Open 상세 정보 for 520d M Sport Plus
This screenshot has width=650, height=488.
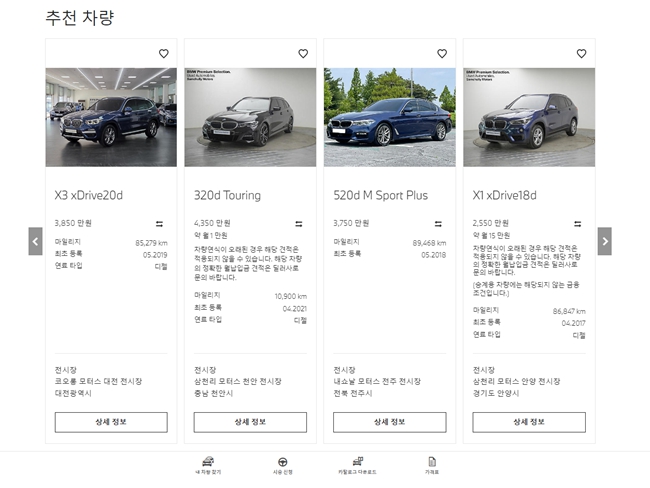(x=390, y=422)
